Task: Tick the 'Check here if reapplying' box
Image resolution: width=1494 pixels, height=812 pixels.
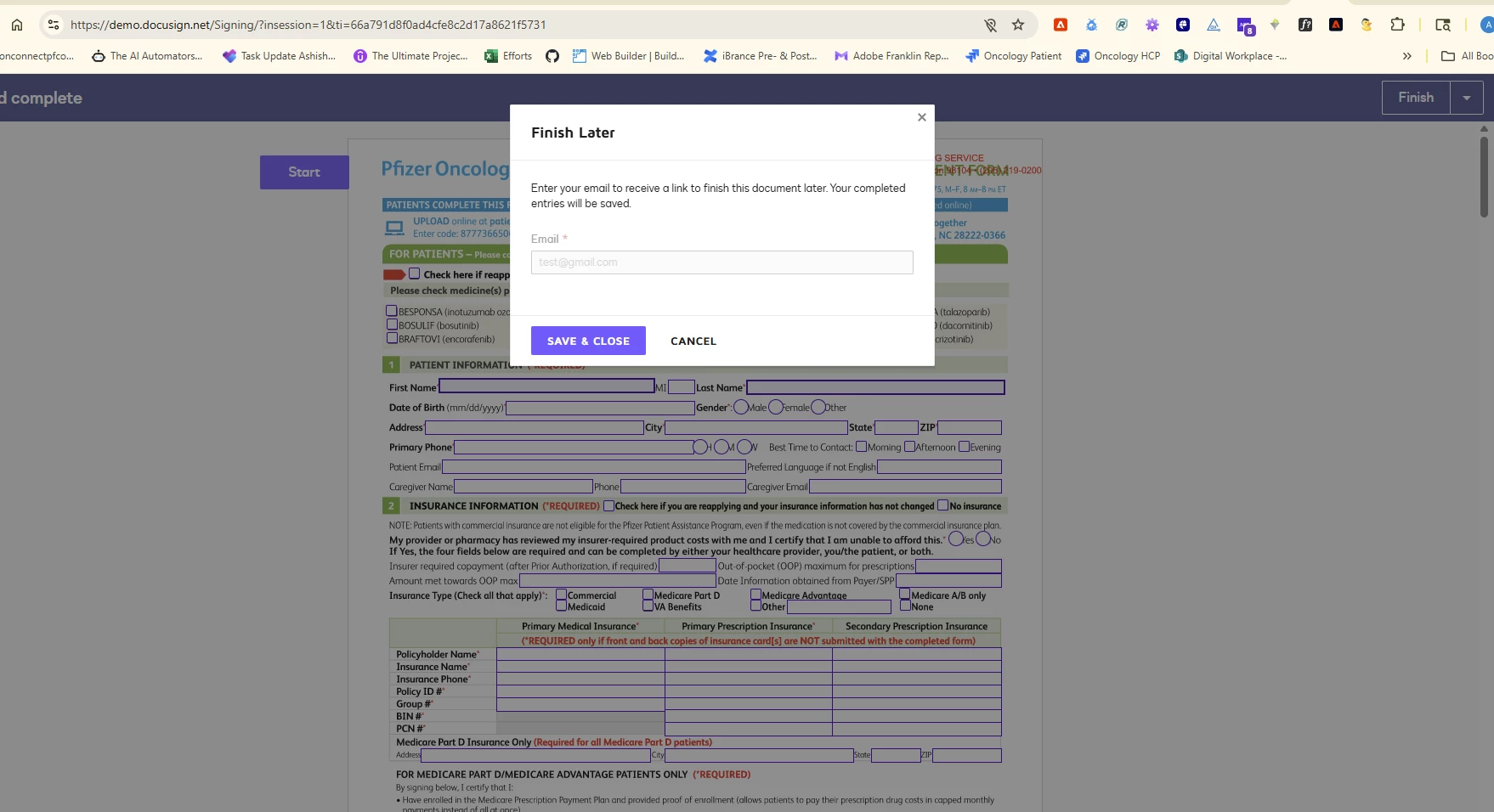Action: 415,273
